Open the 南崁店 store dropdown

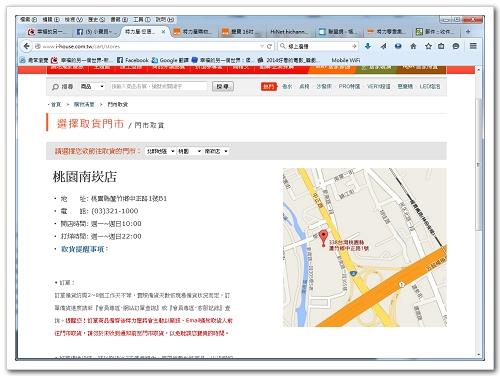pos(216,151)
